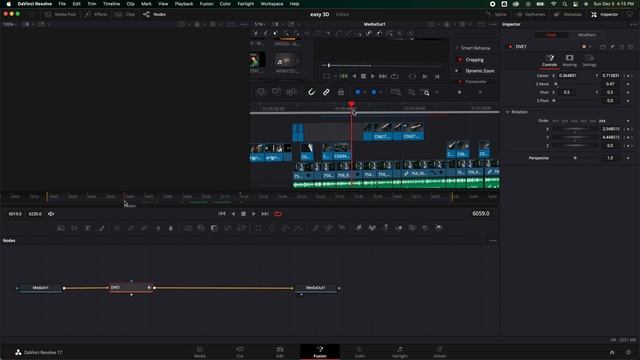Stop playback in Fusion transport controls
Screen dimensions: 640x360
click(x=243, y=213)
